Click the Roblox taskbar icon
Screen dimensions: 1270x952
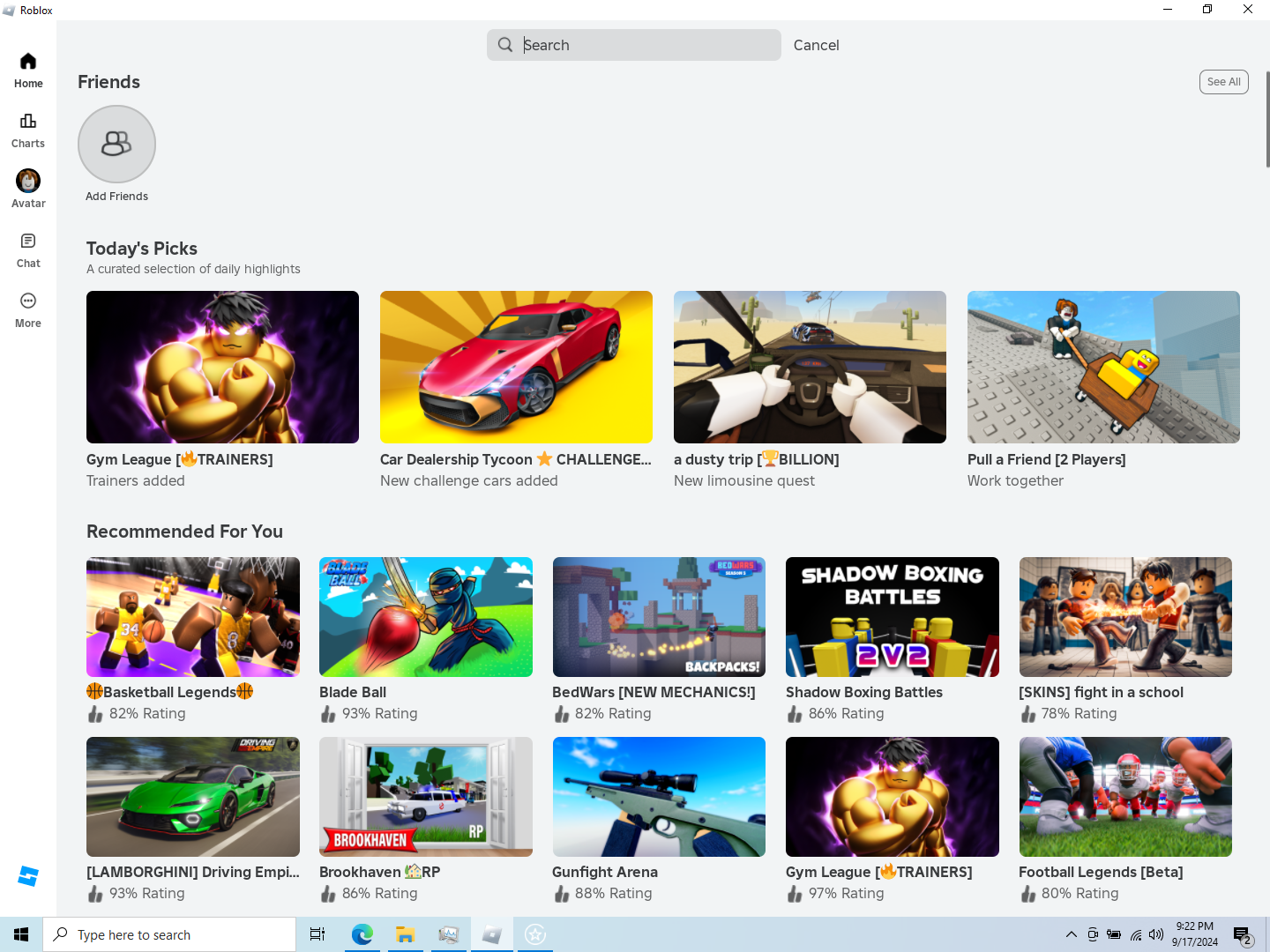492,934
